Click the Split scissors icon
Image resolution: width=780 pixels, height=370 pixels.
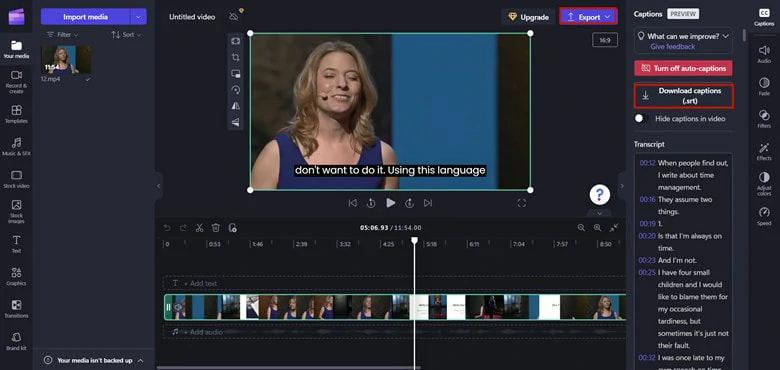pyautogui.click(x=199, y=228)
